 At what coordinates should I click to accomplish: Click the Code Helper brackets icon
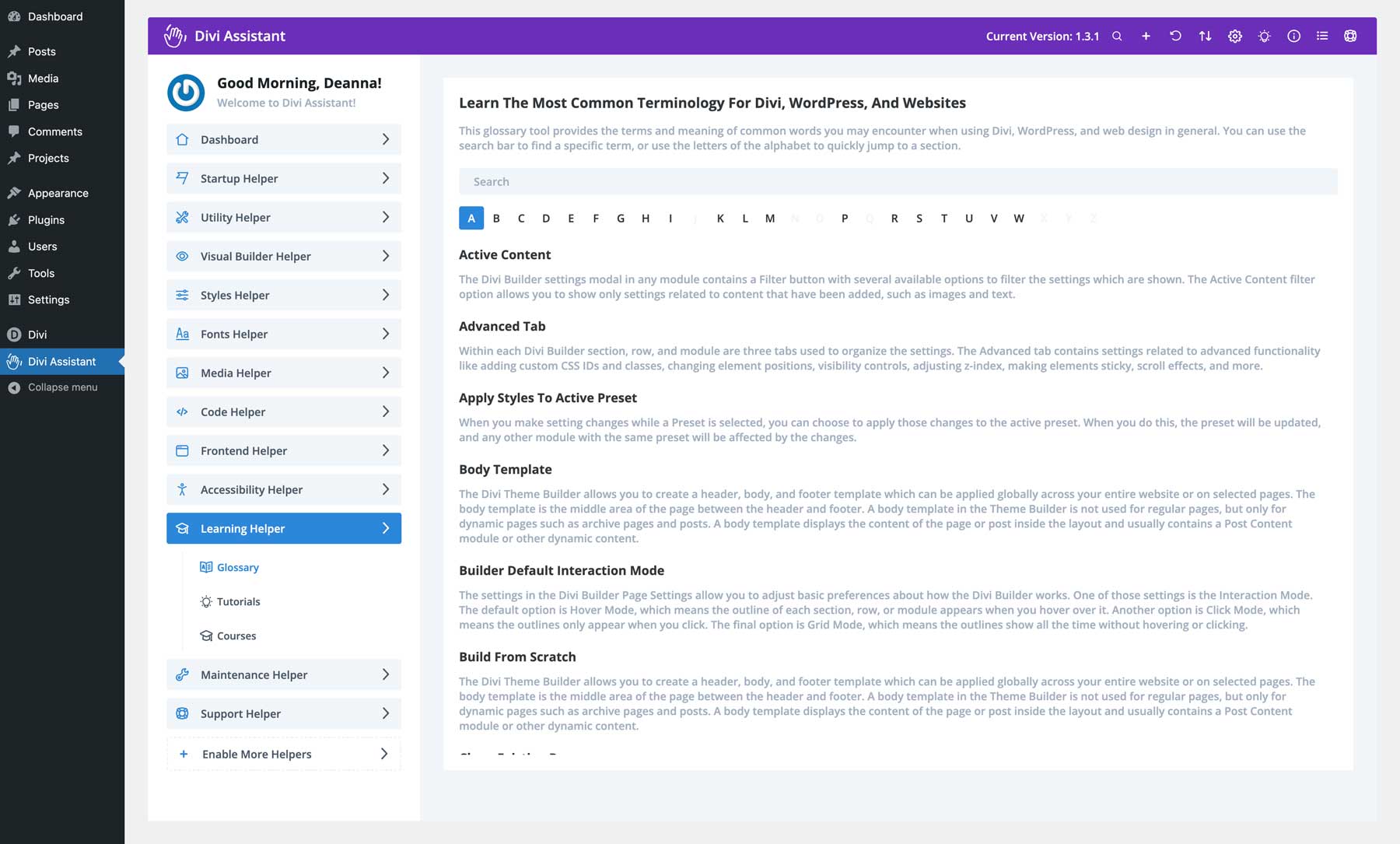(x=182, y=411)
